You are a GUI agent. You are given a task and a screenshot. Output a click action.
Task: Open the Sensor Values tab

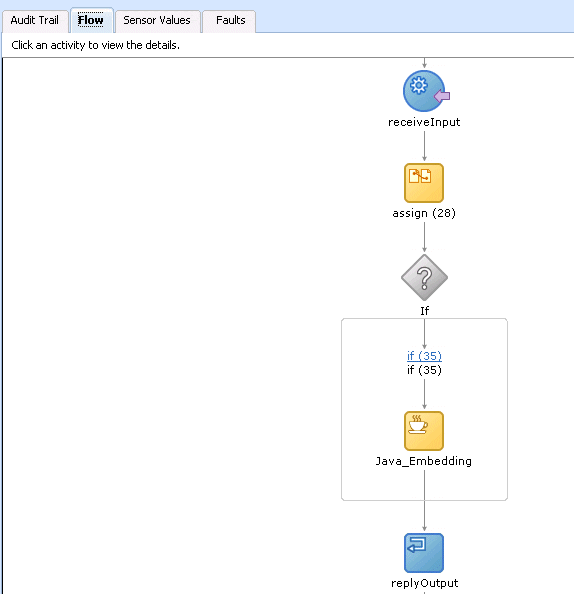coord(157,20)
